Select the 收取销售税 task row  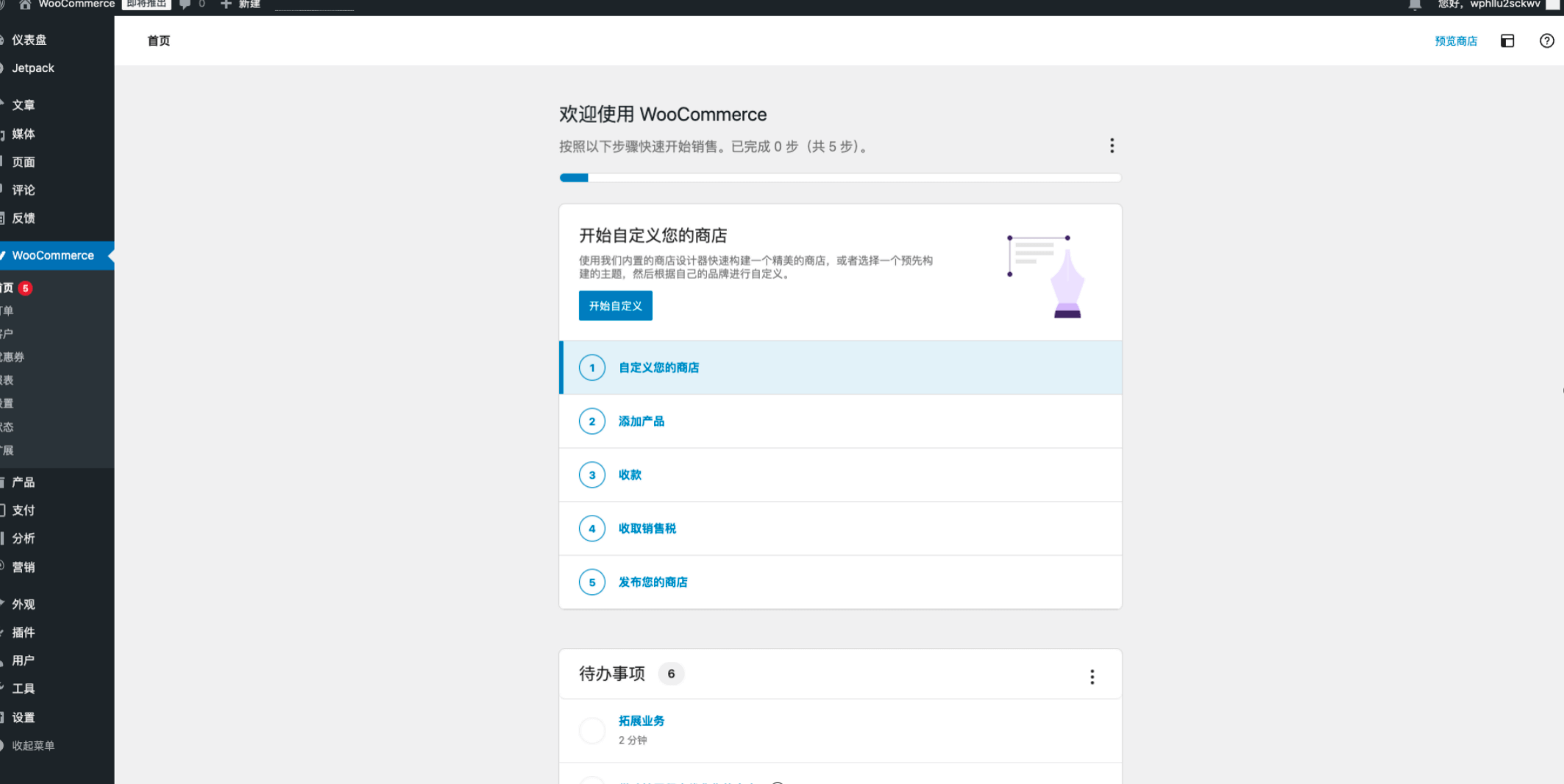click(x=840, y=529)
